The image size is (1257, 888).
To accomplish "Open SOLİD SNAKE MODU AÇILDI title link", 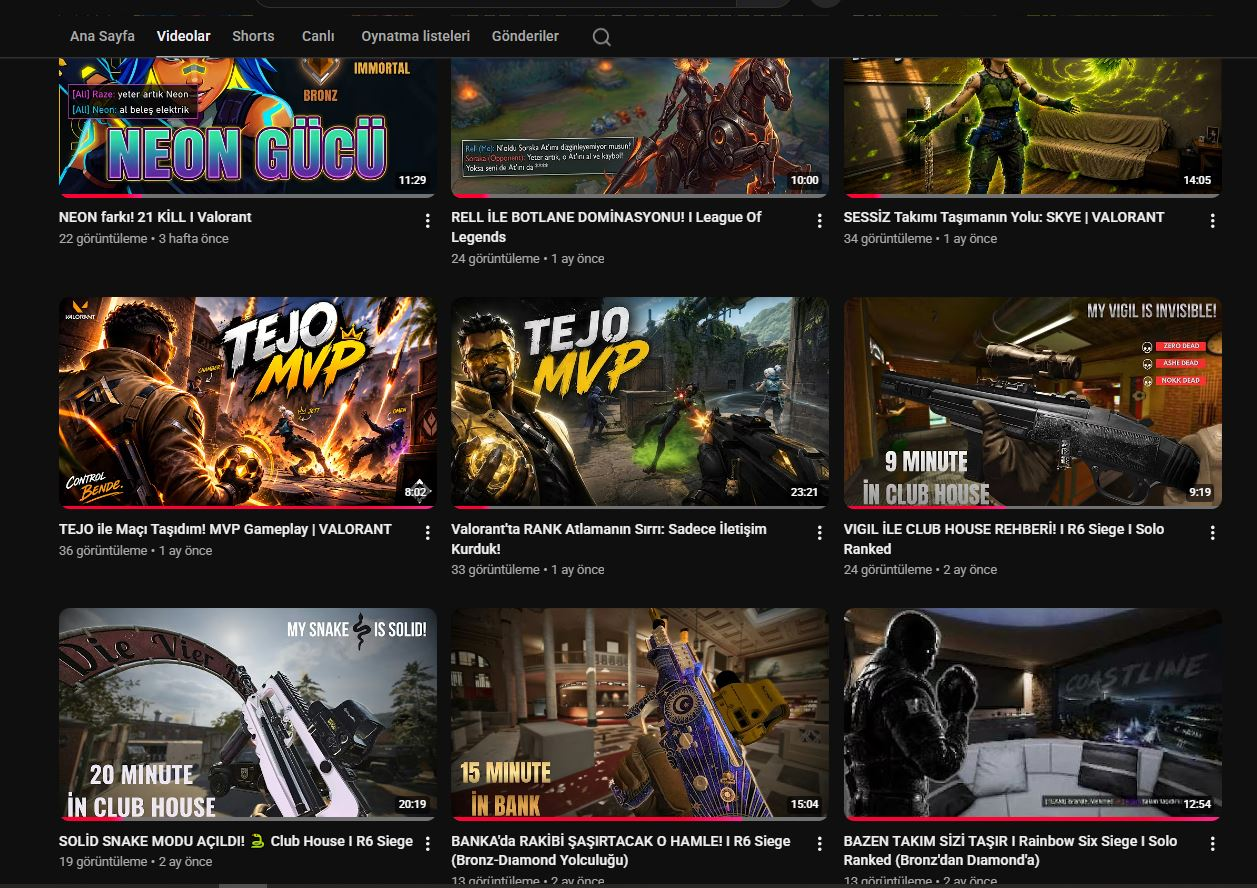I will coord(235,841).
